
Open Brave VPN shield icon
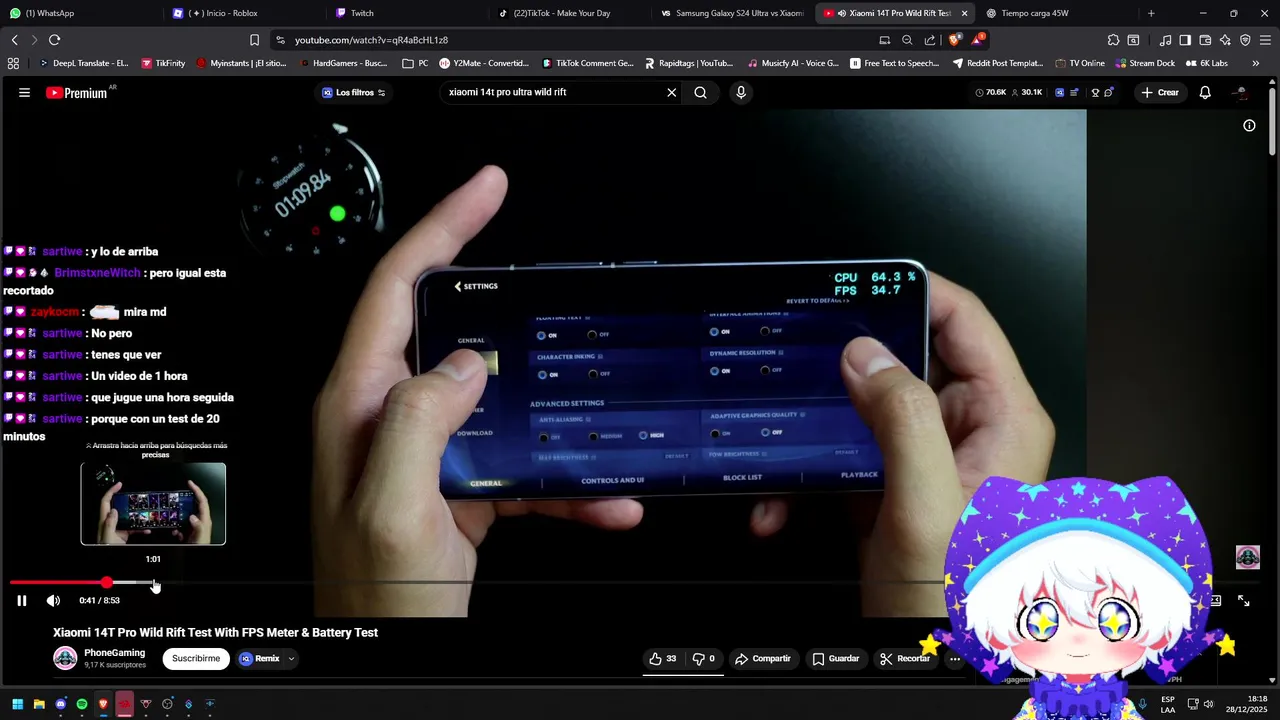[1245, 40]
